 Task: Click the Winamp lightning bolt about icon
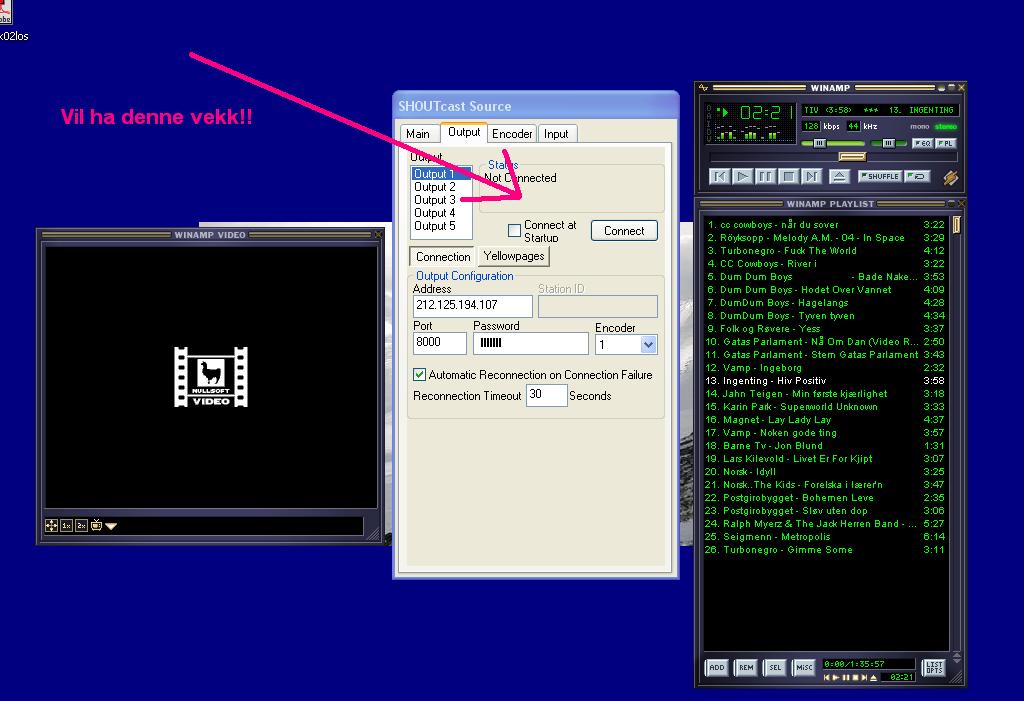coord(950,176)
